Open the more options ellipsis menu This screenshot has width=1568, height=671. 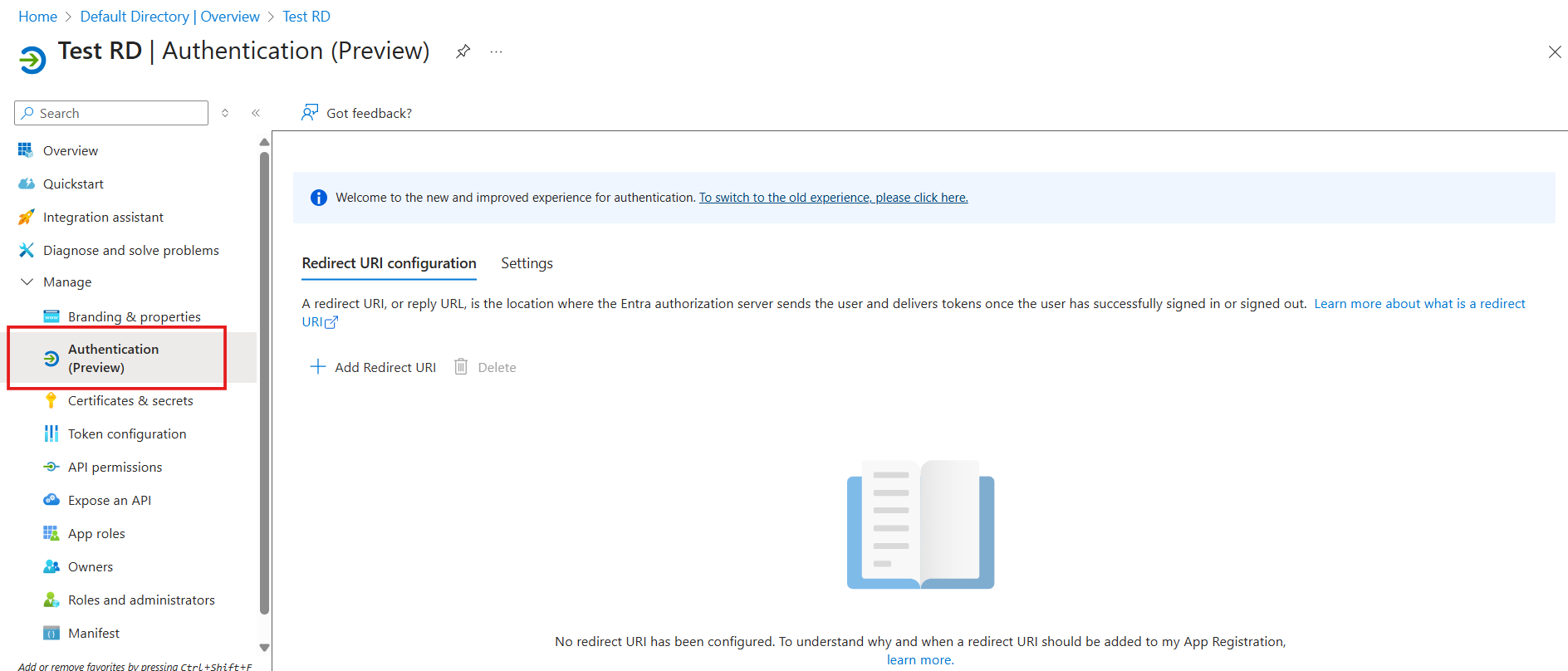tap(496, 51)
